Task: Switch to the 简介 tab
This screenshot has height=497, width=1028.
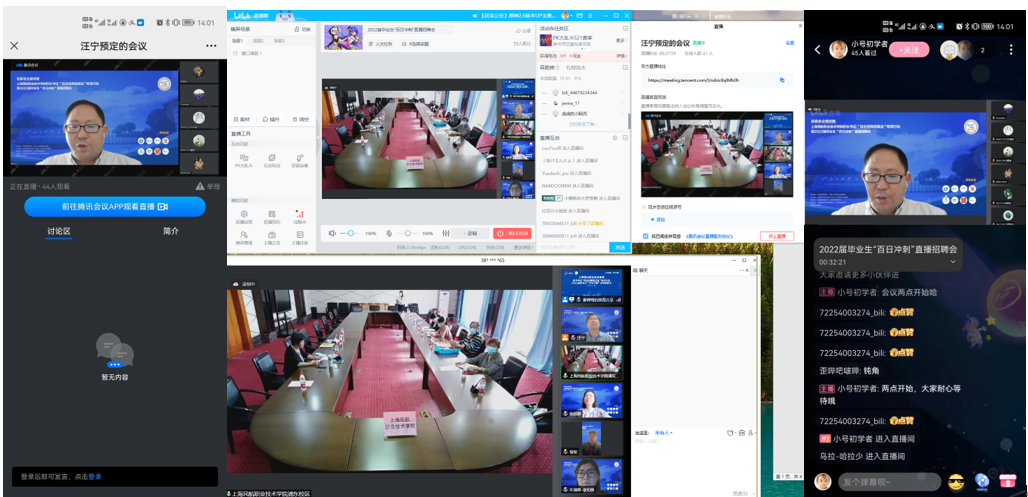Action: click(171, 231)
